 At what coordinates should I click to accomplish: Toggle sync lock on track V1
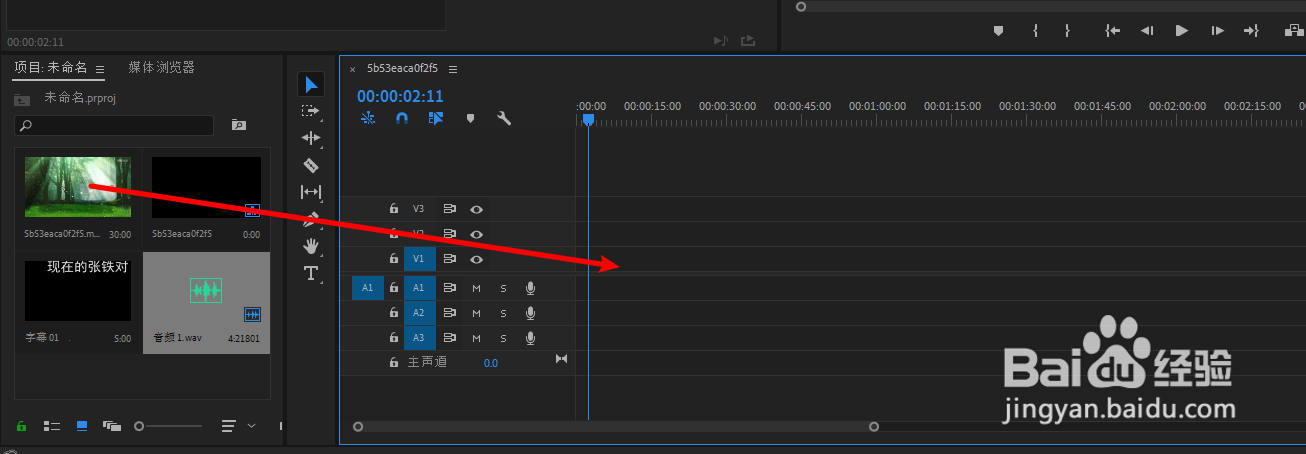pos(450,259)
